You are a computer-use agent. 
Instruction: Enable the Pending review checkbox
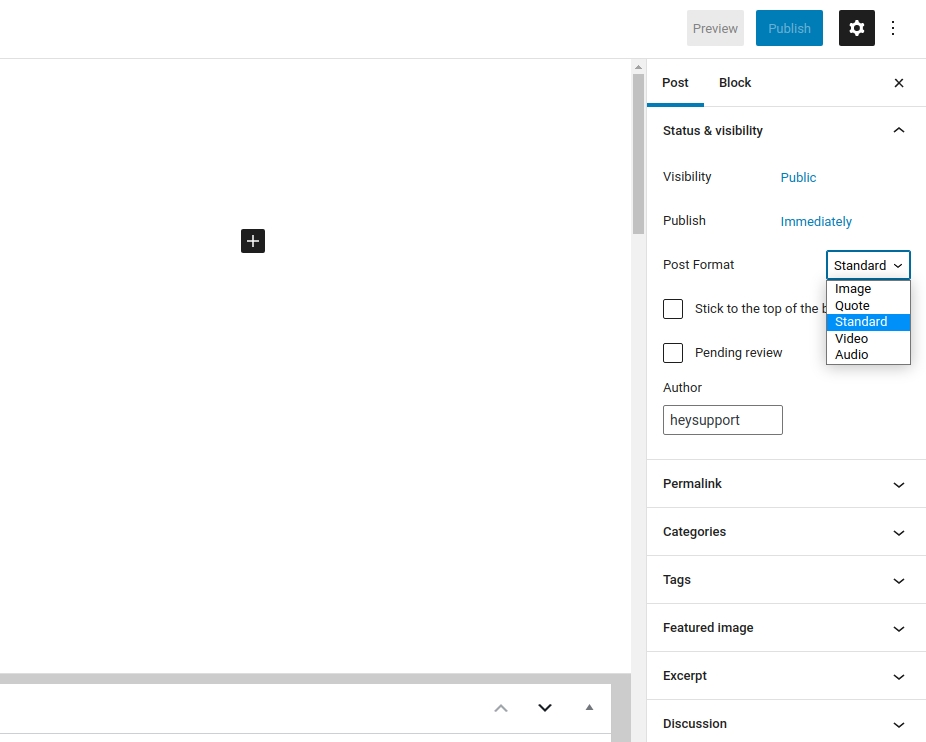673,353
